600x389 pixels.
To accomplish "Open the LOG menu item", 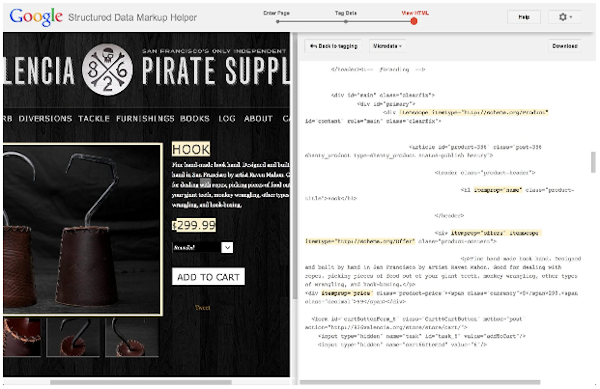I will tap(227, 119).
